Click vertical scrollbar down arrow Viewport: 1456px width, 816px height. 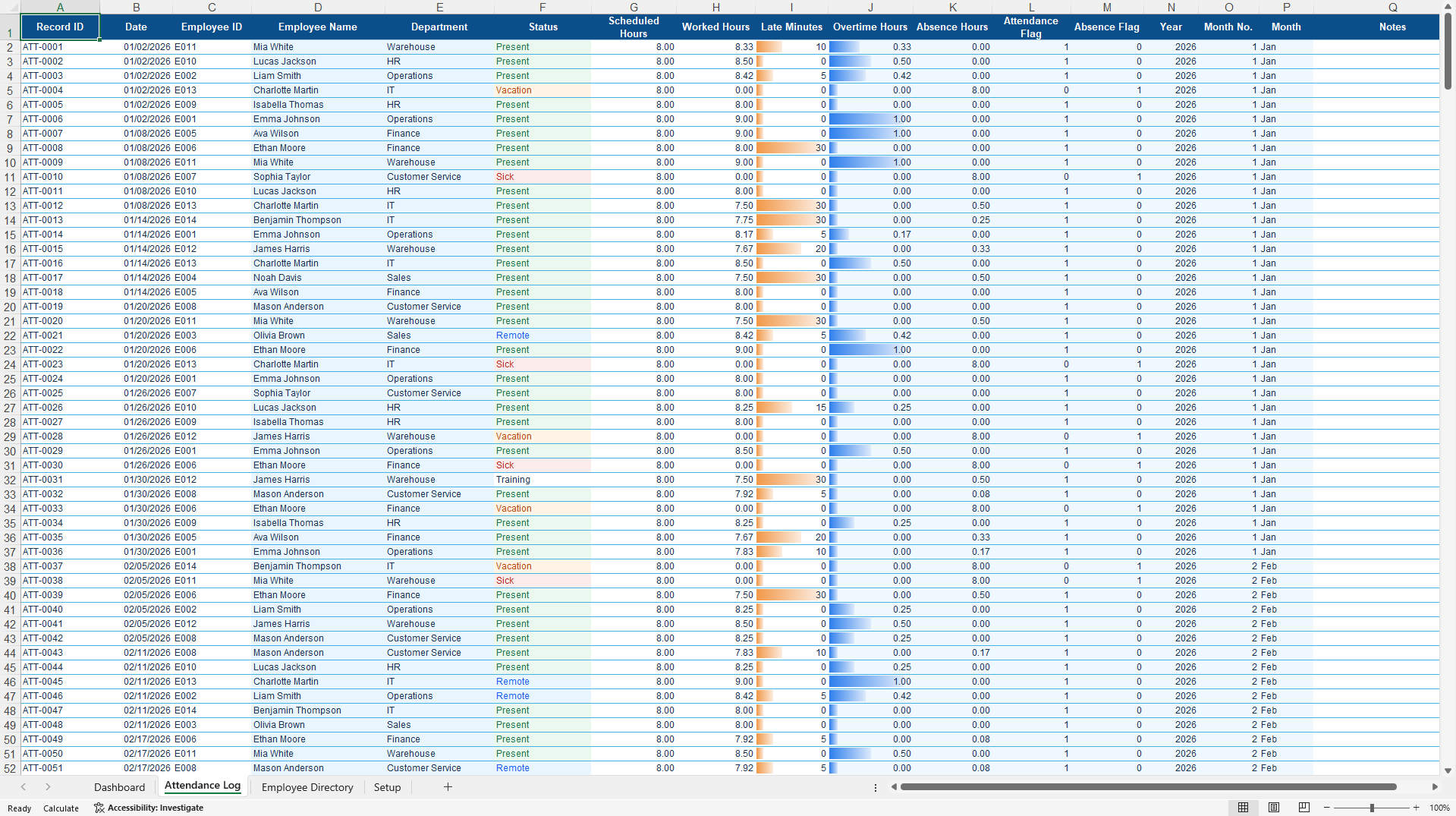(1448, 770)
